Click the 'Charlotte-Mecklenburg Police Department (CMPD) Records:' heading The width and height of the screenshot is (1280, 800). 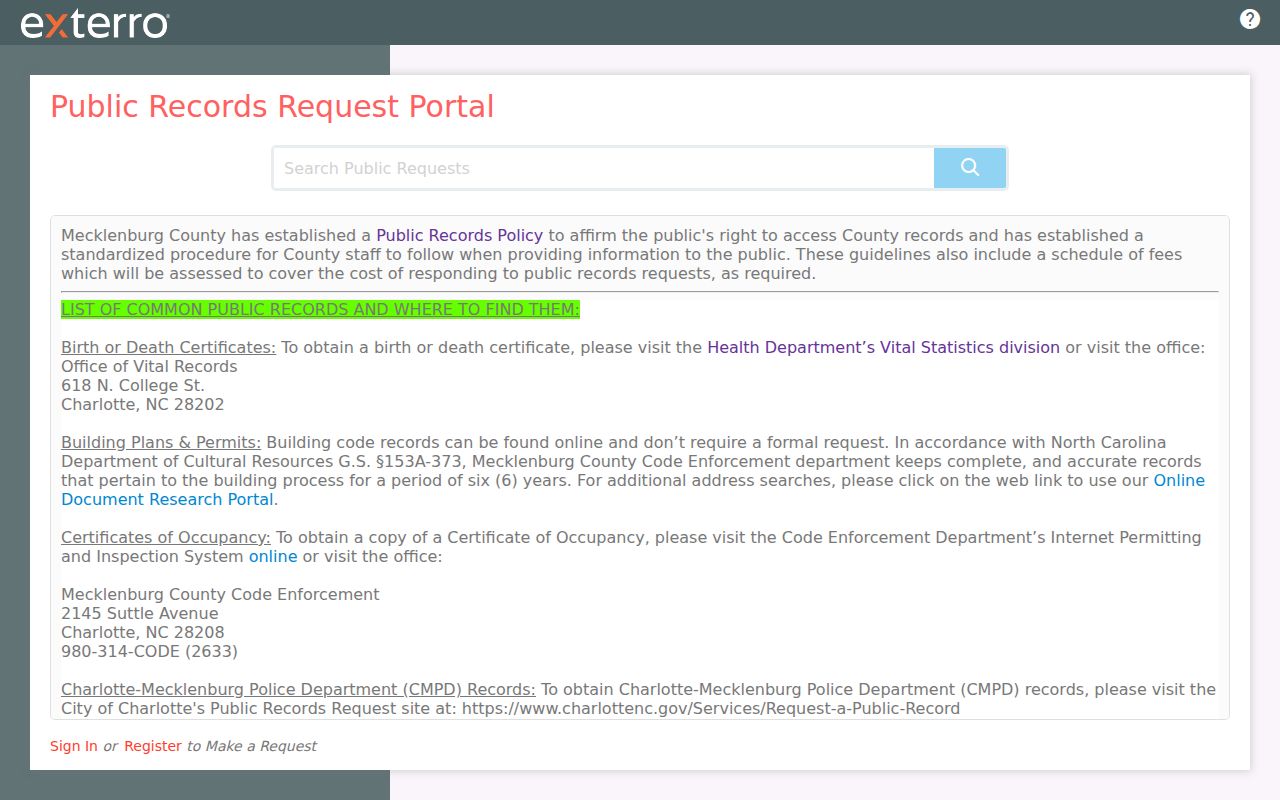(298, 690)
